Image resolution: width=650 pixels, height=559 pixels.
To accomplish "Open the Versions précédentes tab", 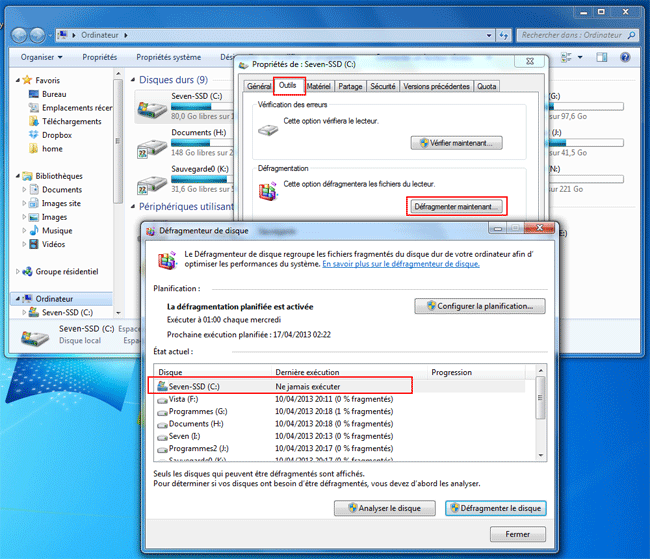I will [x=436, y=86].
